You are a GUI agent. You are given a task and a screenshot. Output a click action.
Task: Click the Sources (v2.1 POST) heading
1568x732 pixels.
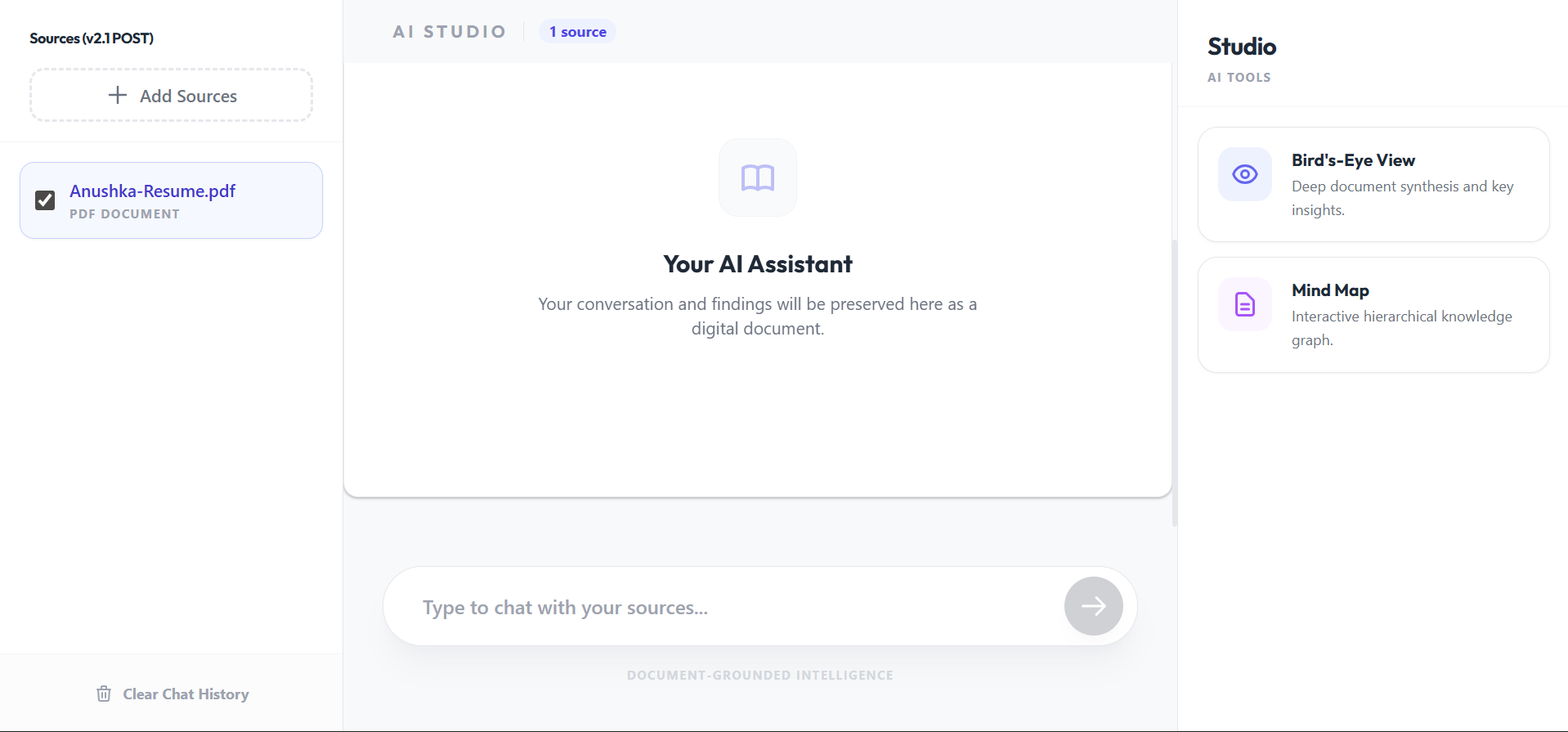(92, 38)
